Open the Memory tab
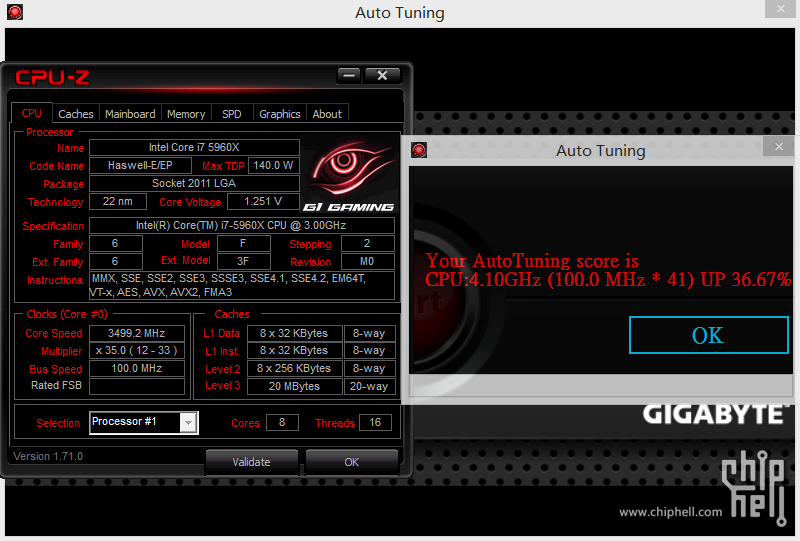 pyautogui.click(x=186, y=114)
